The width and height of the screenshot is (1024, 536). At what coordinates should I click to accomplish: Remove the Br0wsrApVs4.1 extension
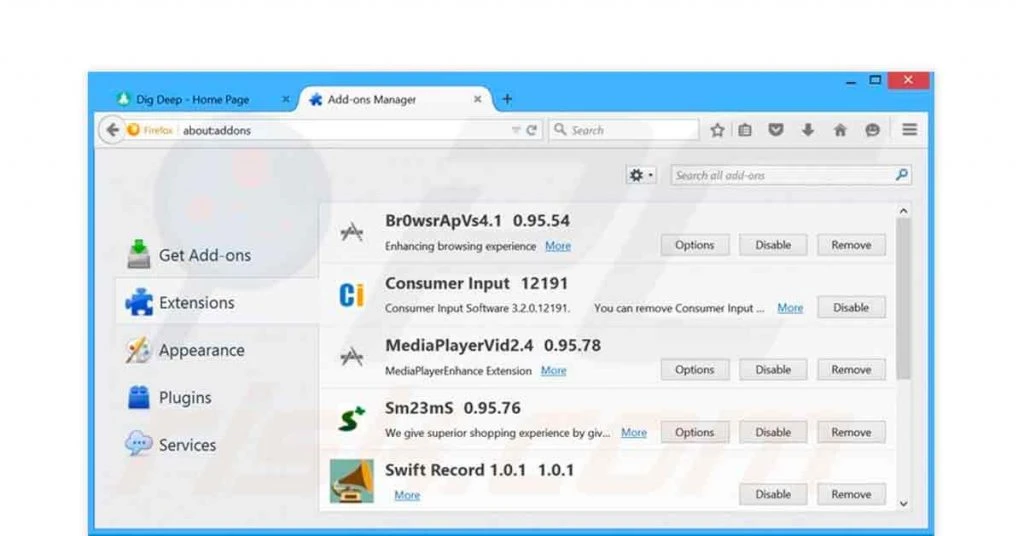coord(851,245)
